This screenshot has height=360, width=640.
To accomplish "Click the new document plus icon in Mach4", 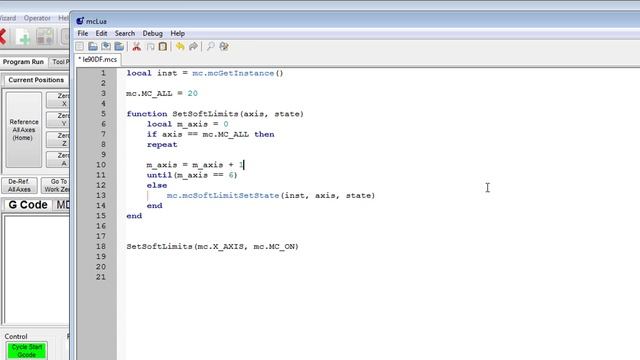I will click(23, 37).
